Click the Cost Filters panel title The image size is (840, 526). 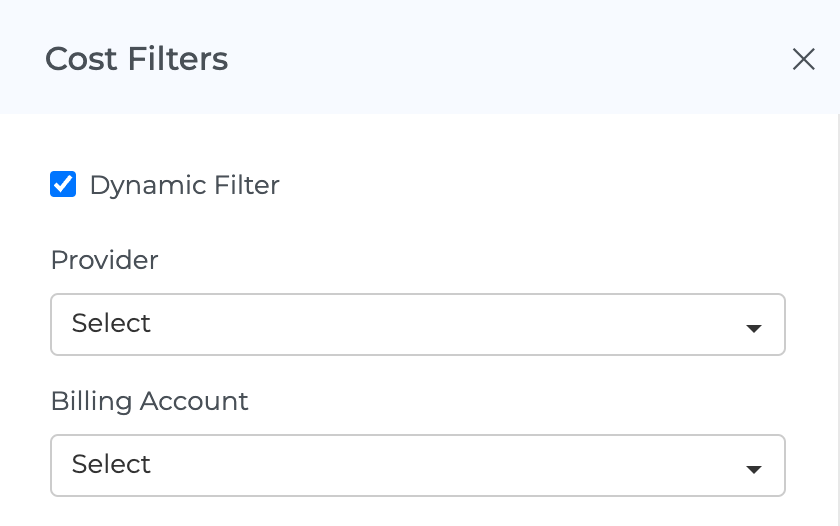(137, 59)
